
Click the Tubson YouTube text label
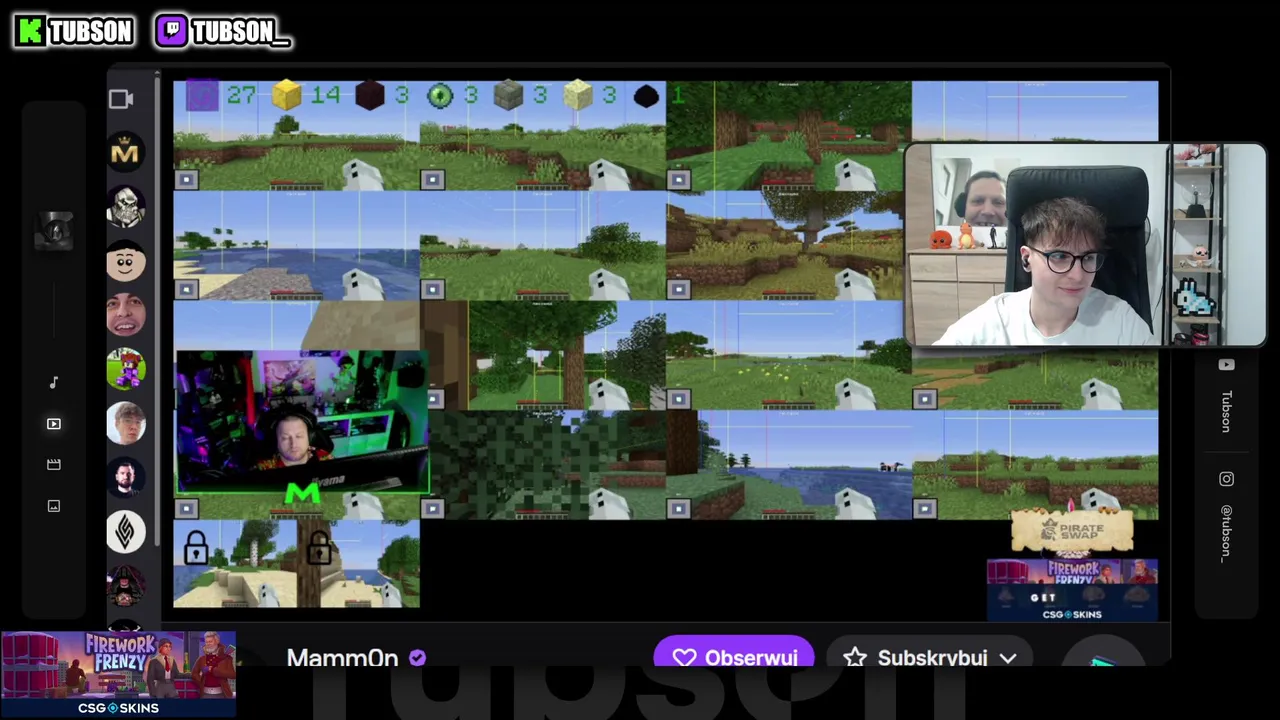tap(1226, 412)
